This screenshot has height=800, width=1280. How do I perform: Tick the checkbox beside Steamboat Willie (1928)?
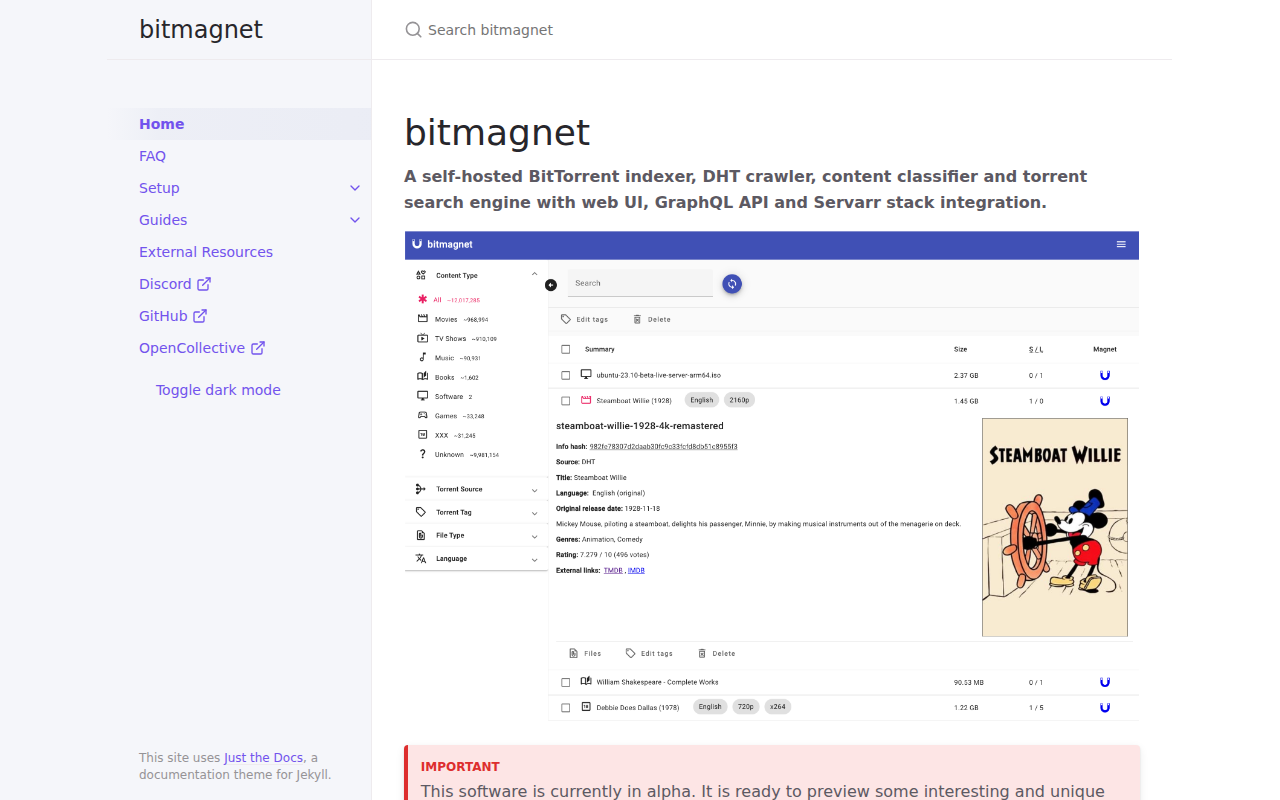click(566, 401)
